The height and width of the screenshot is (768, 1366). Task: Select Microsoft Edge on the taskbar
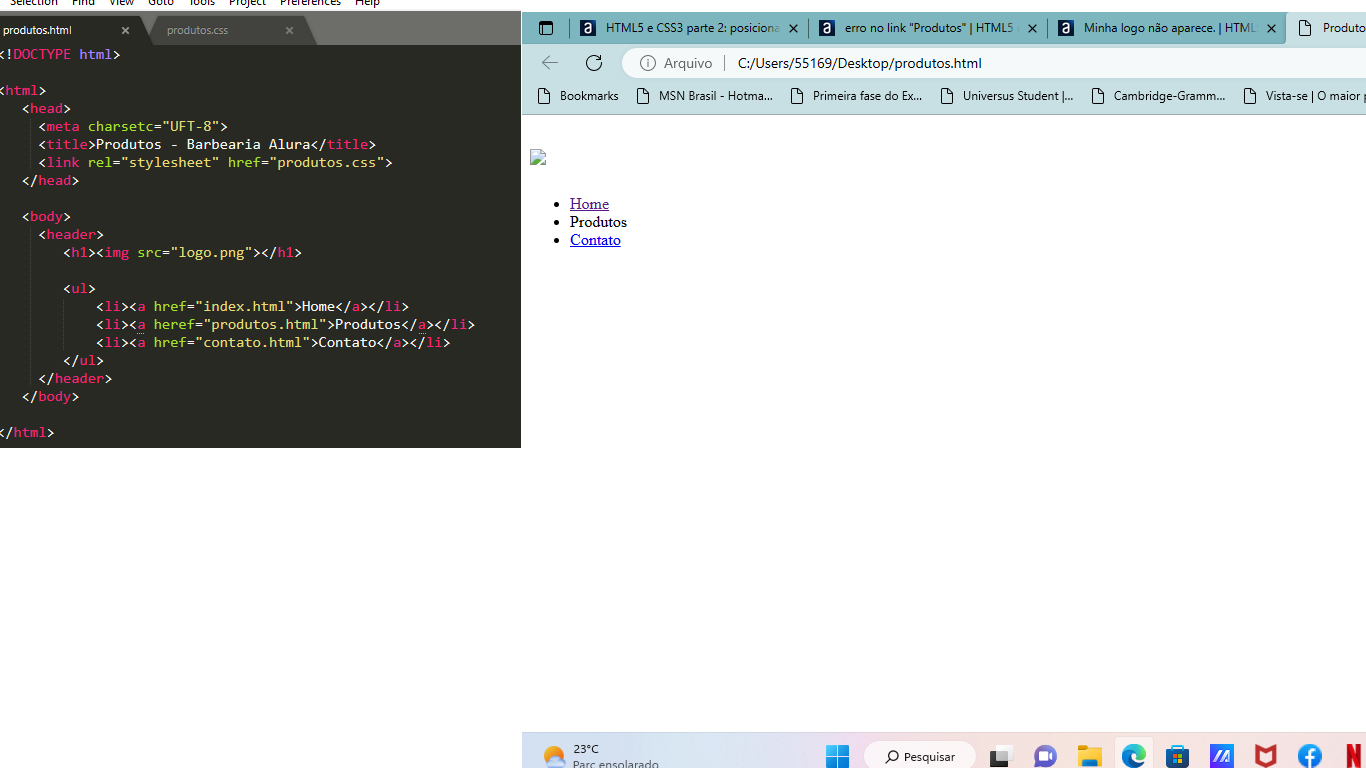coord(1133,756)
